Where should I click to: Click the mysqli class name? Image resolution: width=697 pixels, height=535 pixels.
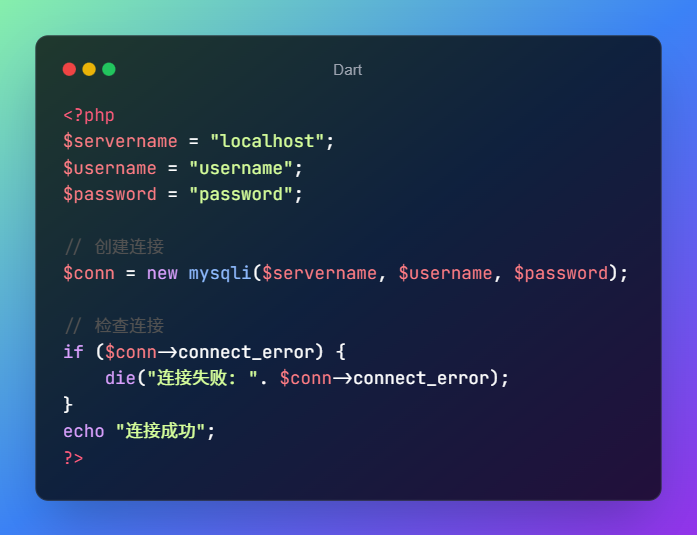220,273
